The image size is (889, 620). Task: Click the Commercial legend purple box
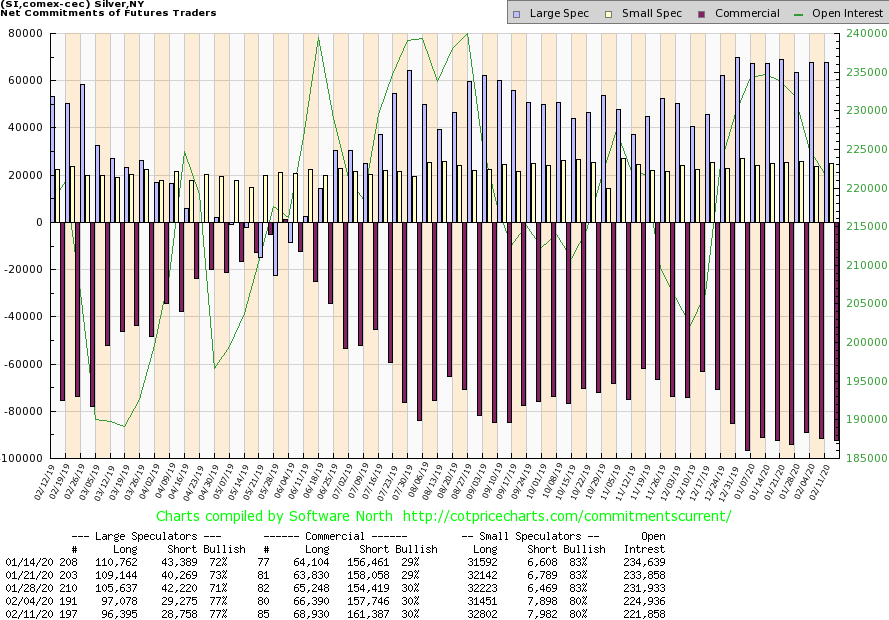tap(703, 14)
